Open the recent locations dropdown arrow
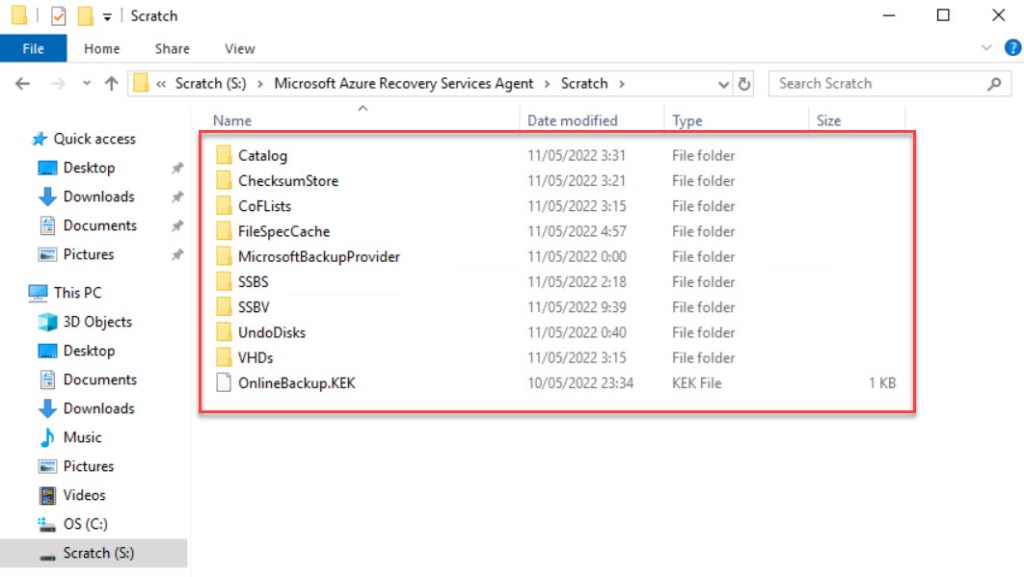The width and height of the screenshot is (1024, 577). tap(86, 84)
